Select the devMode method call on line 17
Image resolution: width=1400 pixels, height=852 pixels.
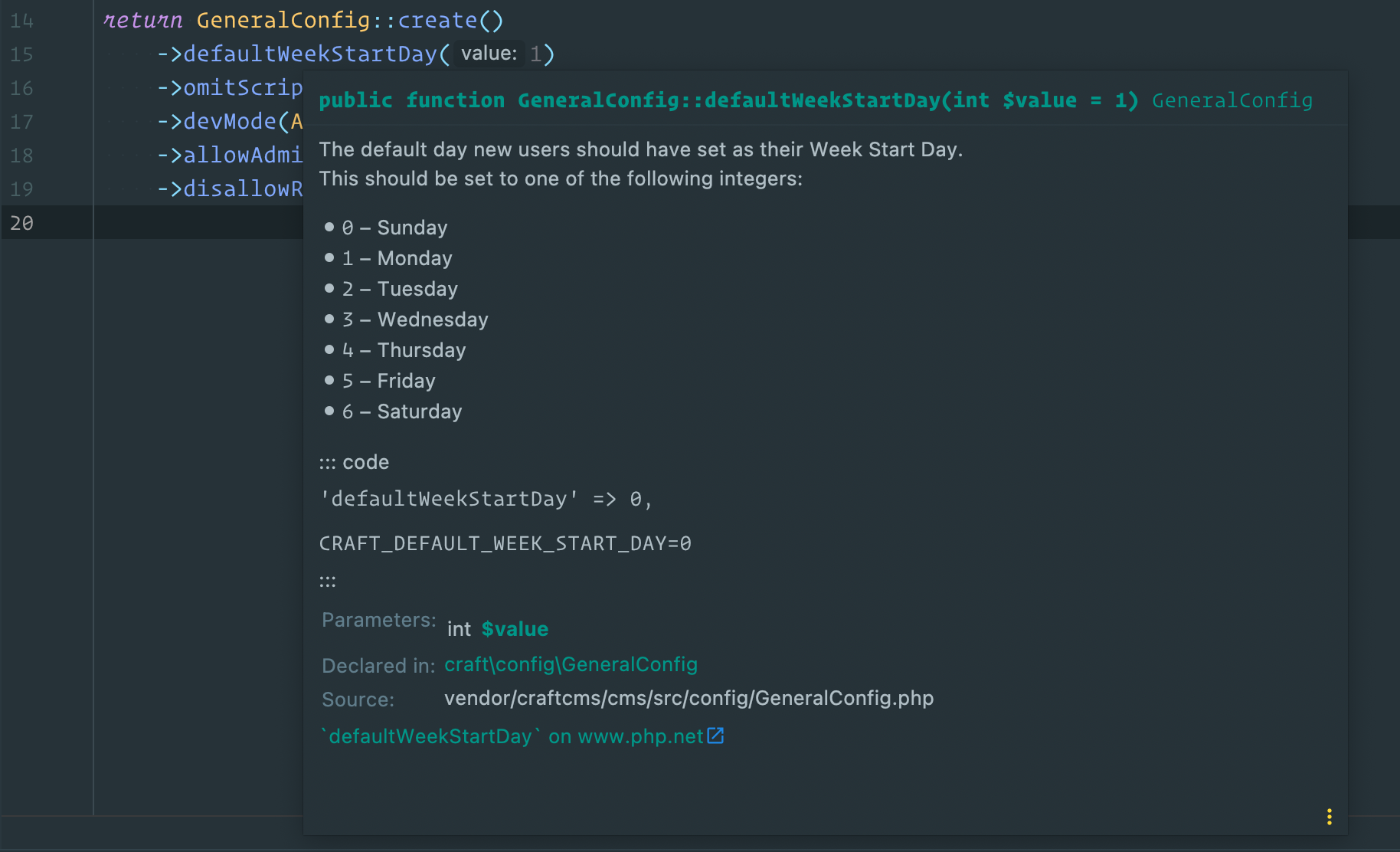coord(228,121)
